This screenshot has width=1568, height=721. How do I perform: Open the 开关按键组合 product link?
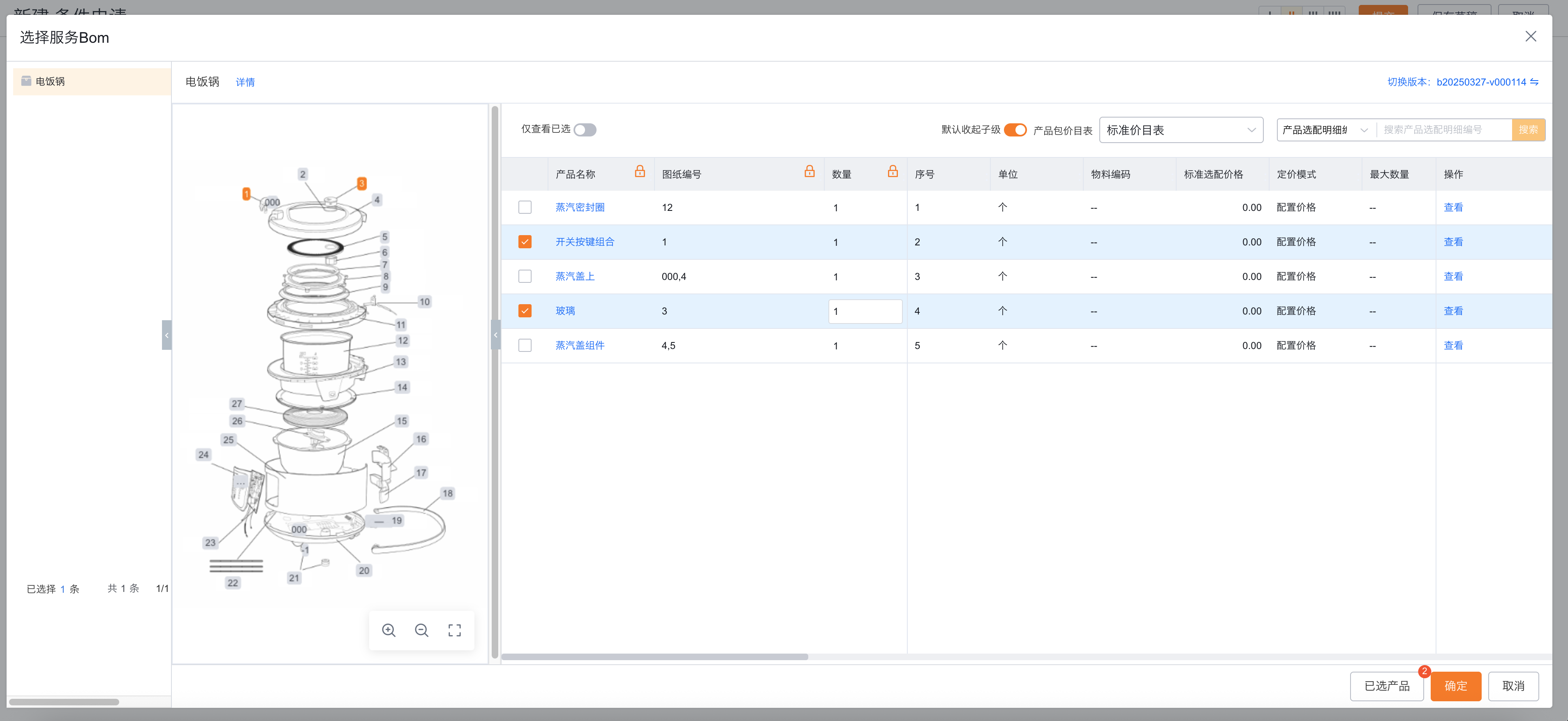tap(585, 242)
